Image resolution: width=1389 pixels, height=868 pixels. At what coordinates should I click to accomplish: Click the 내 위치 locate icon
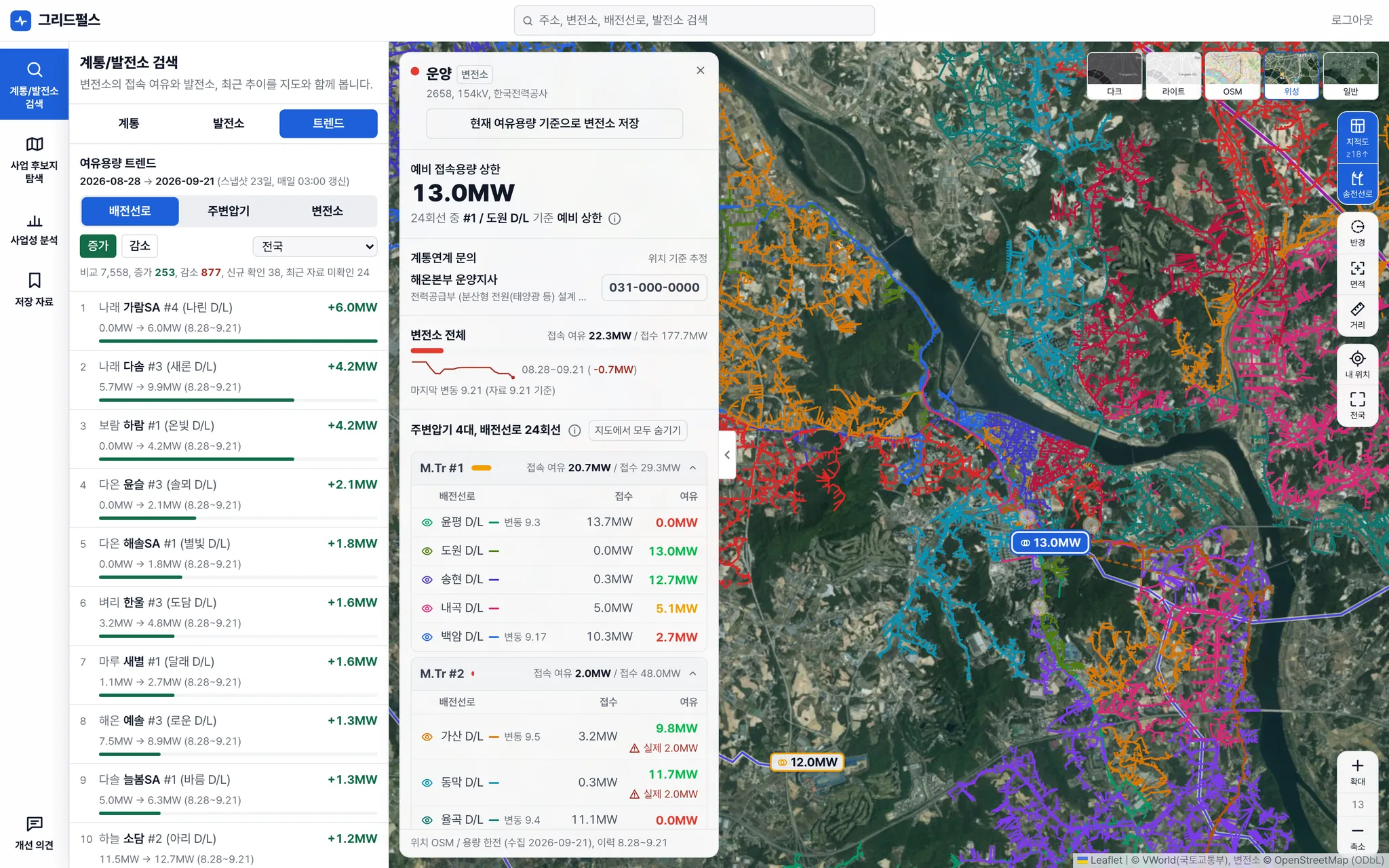click(x=1357, y=364)
